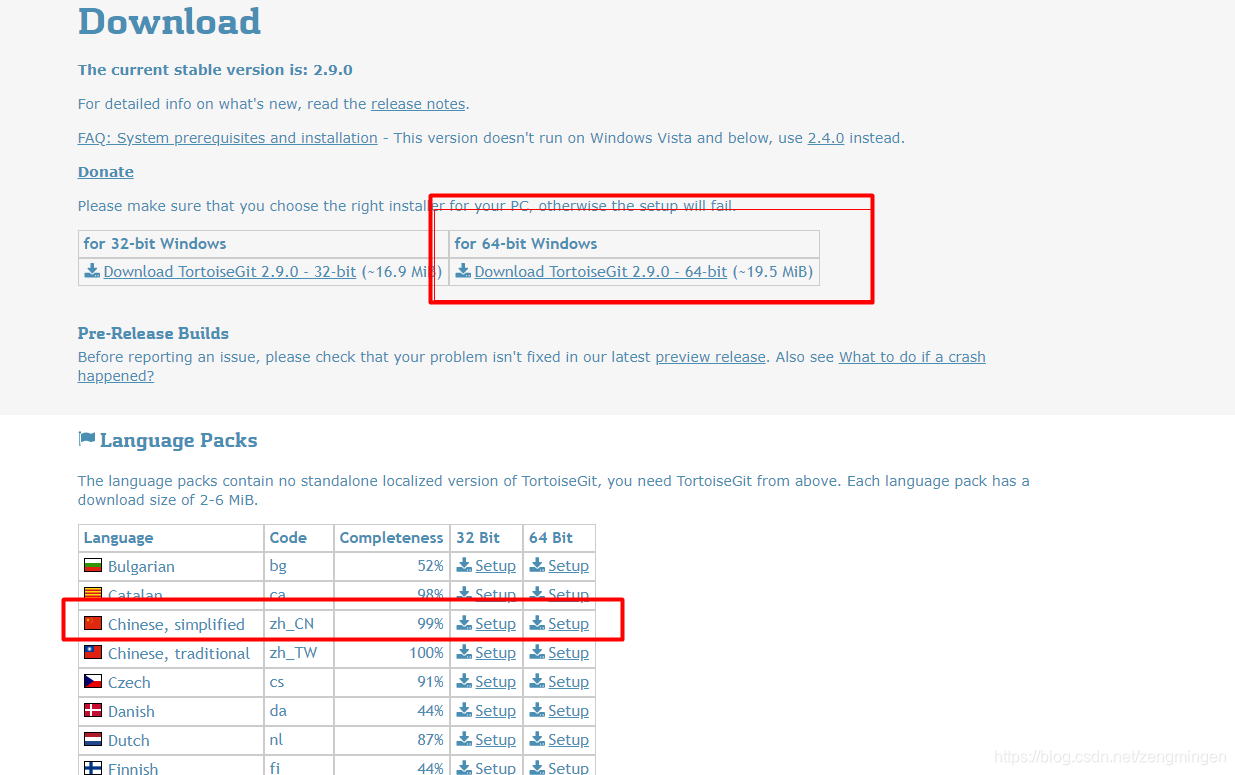Download Chinese traditional 32 Bit Setup
Screen dimensions: 1235x775
click(x=495, y=653)
